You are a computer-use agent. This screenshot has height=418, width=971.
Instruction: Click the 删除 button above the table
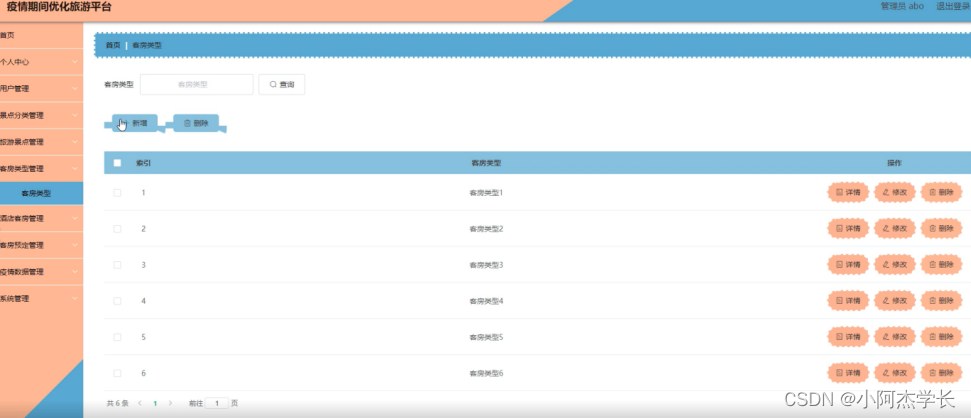pos(196,123)
